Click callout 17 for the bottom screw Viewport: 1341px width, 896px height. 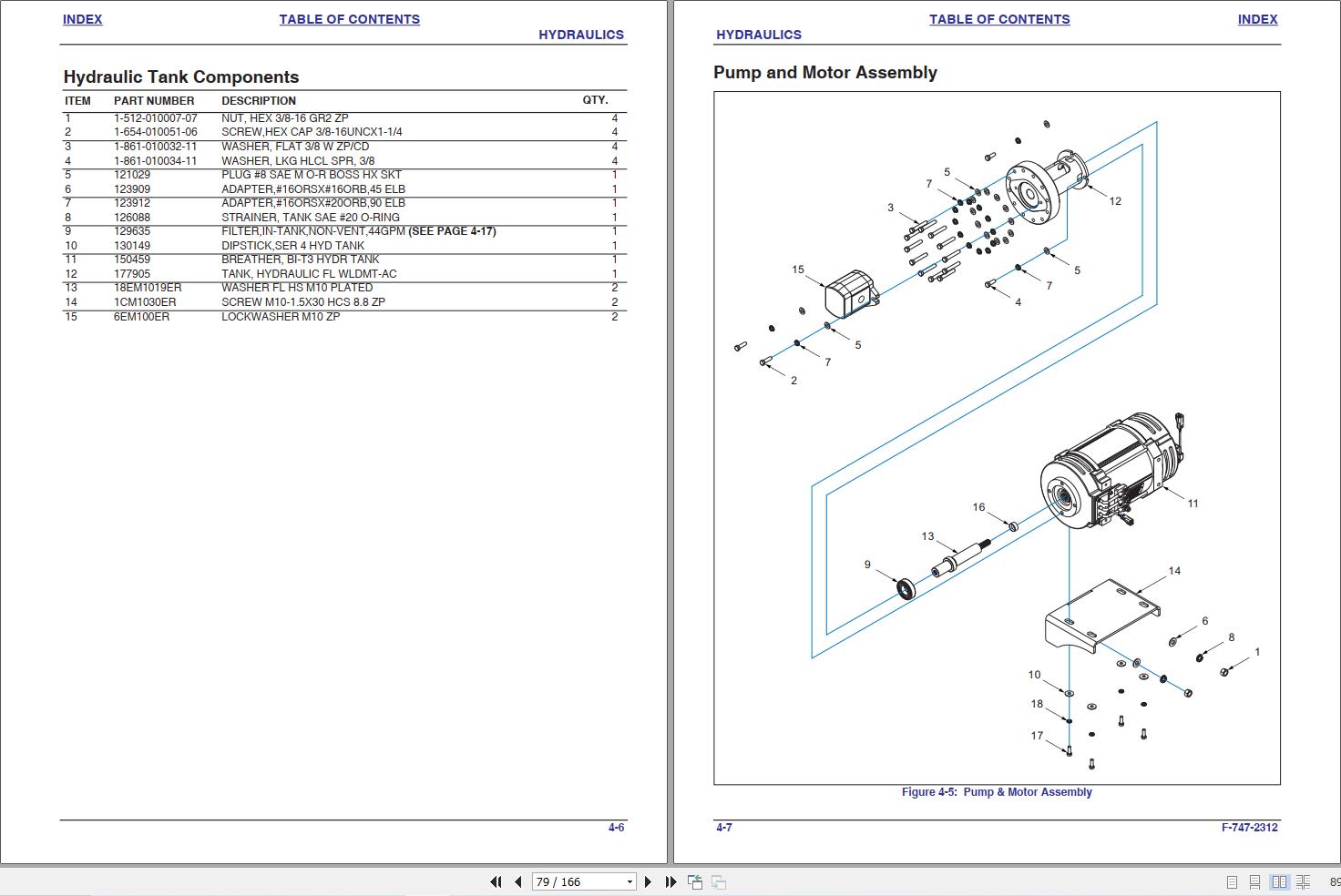coord(1037,736)
